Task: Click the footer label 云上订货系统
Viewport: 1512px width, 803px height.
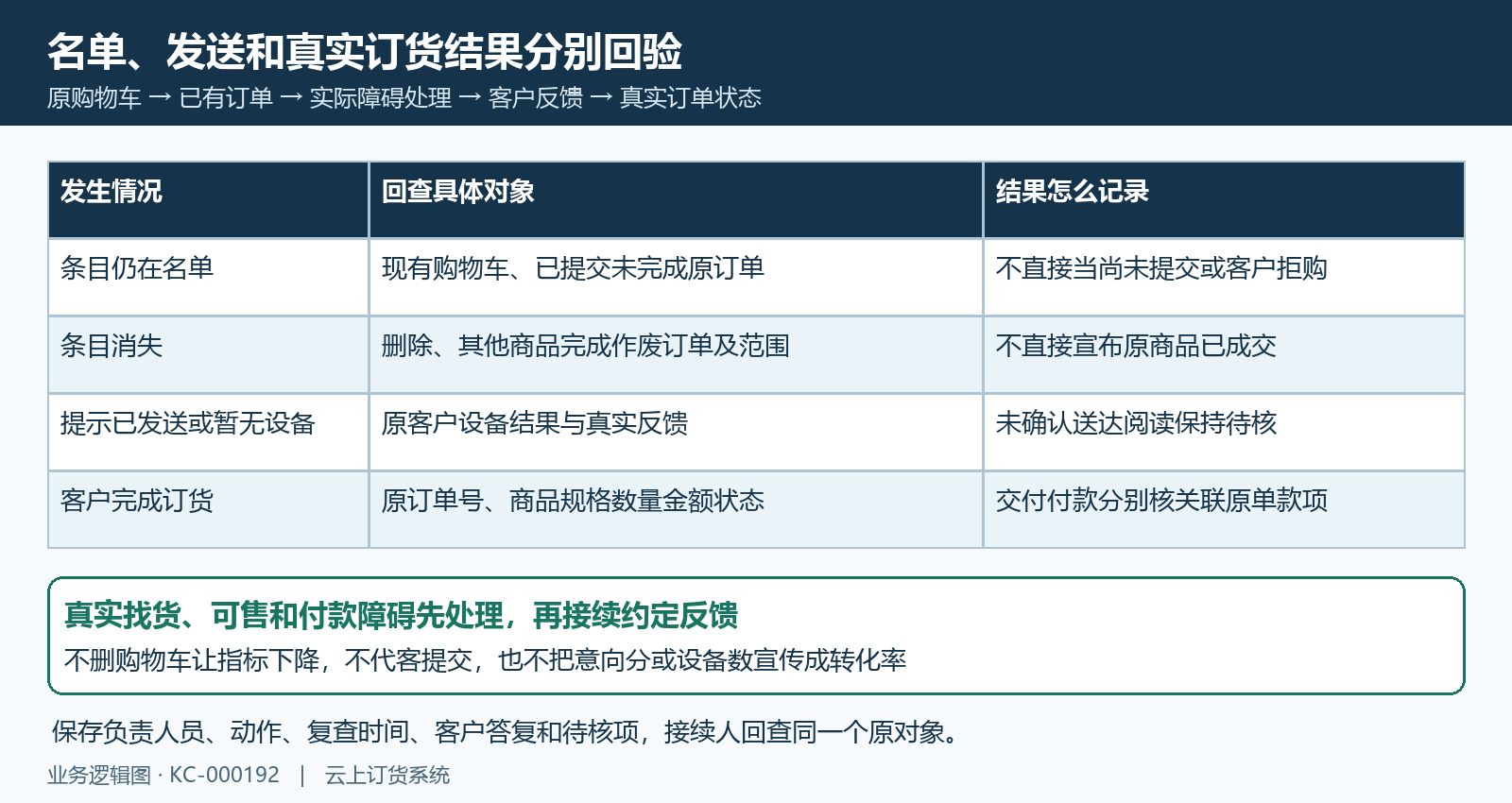Action: (x=387, y=776)
